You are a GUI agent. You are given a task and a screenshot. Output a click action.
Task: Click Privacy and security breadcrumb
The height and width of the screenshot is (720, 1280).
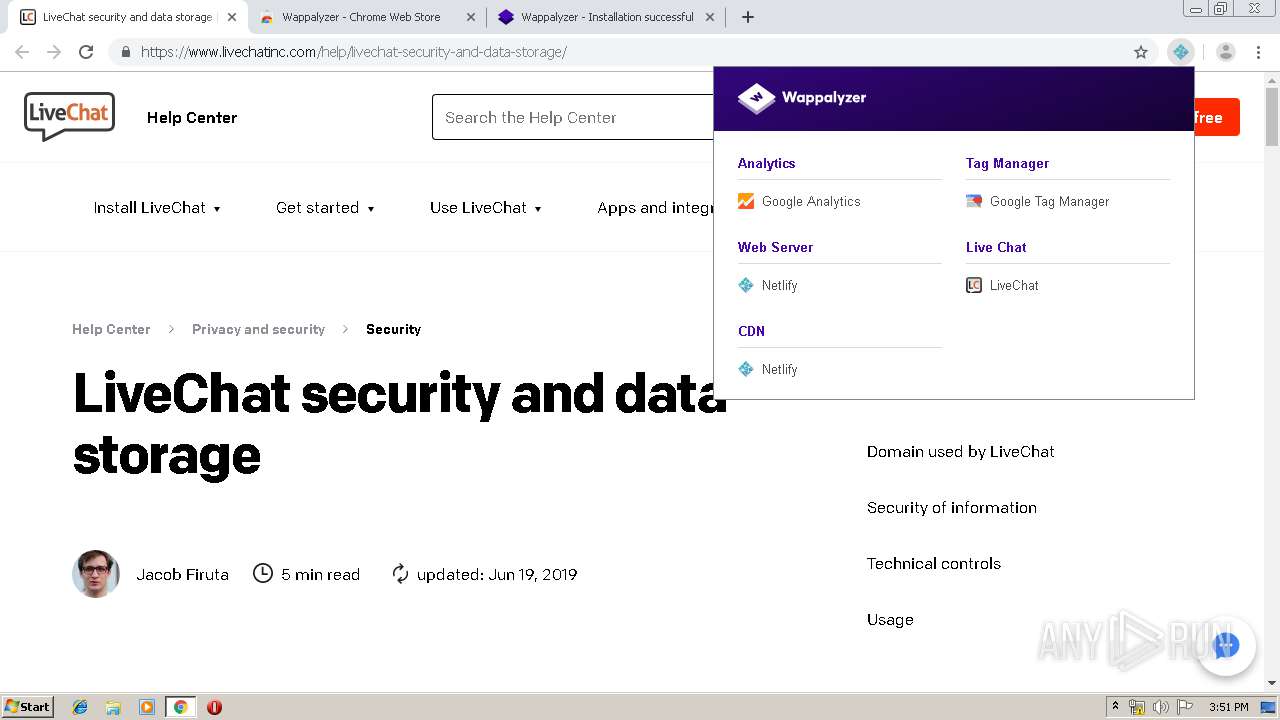click(x=258, y=329)
